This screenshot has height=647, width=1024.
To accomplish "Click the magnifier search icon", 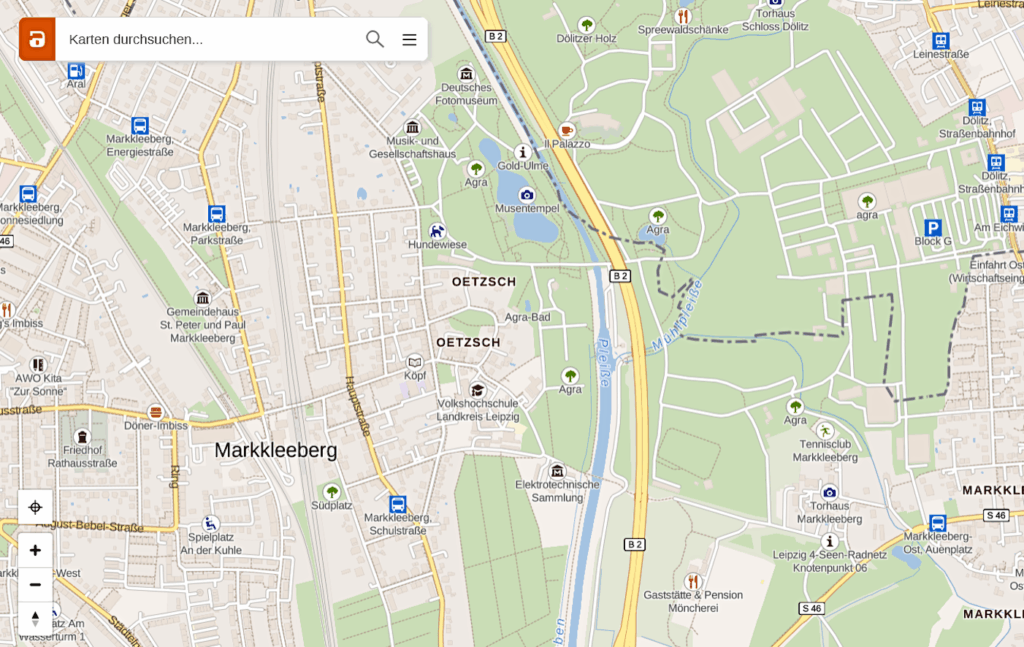I will pos(375,39).
